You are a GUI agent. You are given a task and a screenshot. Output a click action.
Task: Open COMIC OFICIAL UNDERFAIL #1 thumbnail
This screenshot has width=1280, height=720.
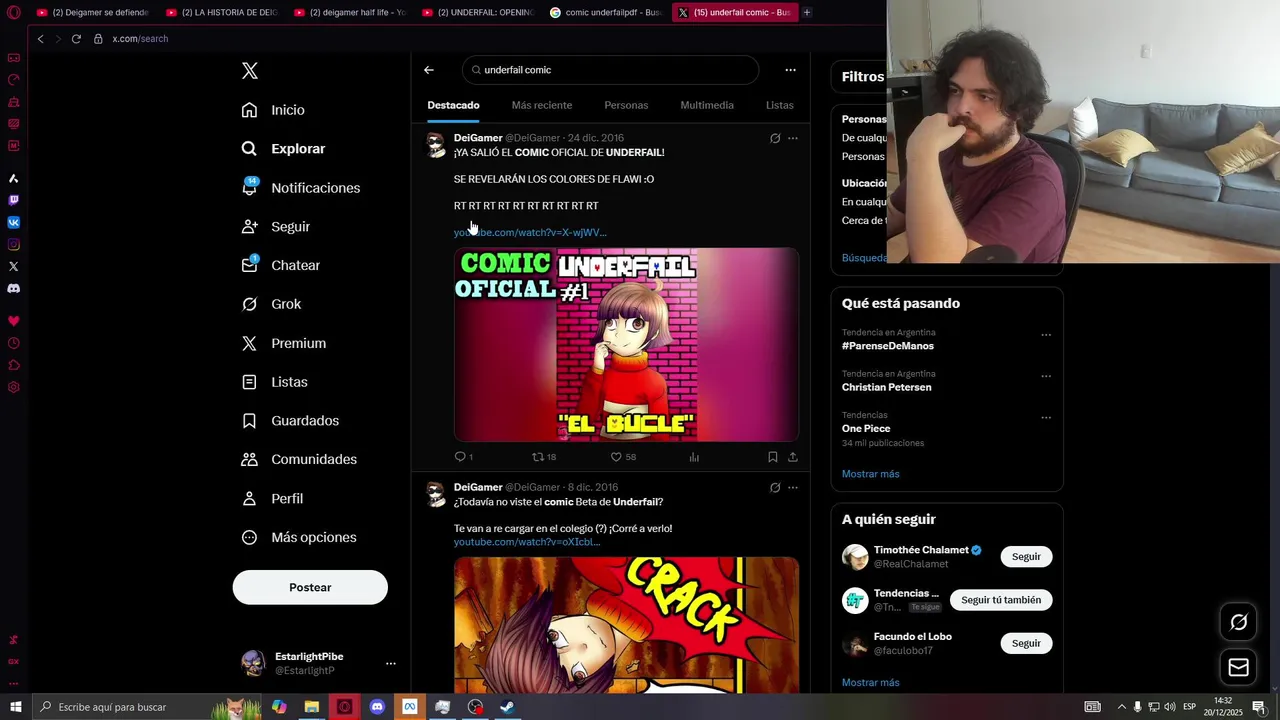pyautogui.click(x=626, y=345)
